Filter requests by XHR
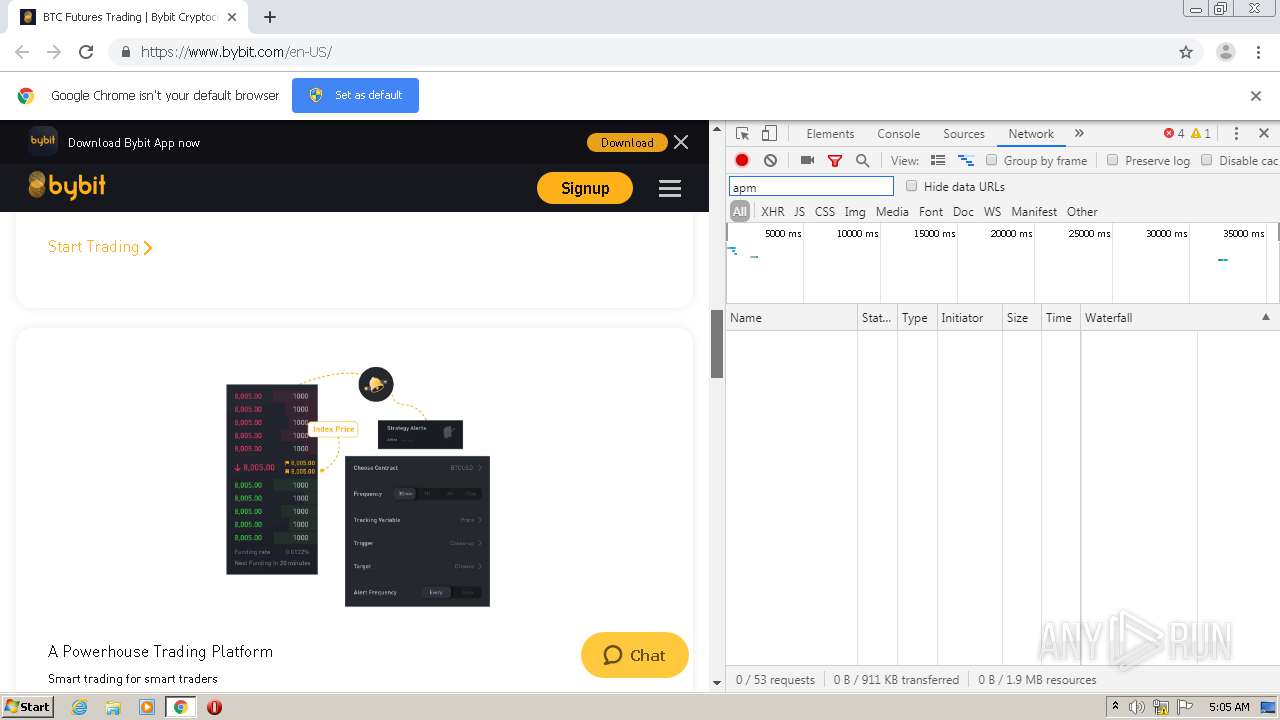The image size is (1280, 720). point(772,212)
